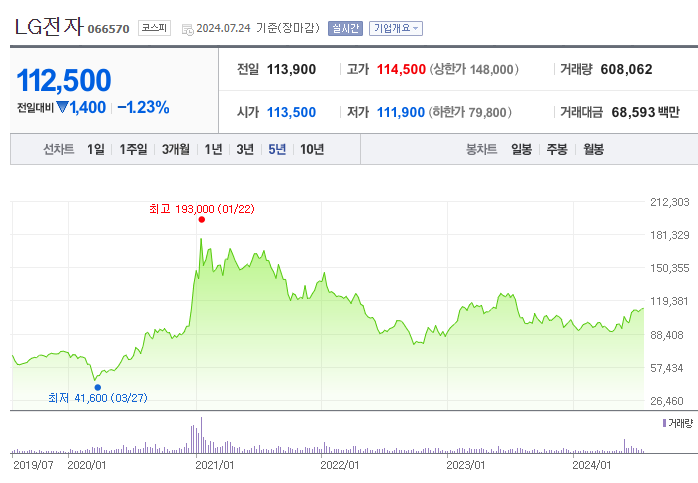Image resolution: width=698 pixels, height=483 pixels.
Task: Click the calendar clock icon beside the date
Action: [x=187, y=29]
